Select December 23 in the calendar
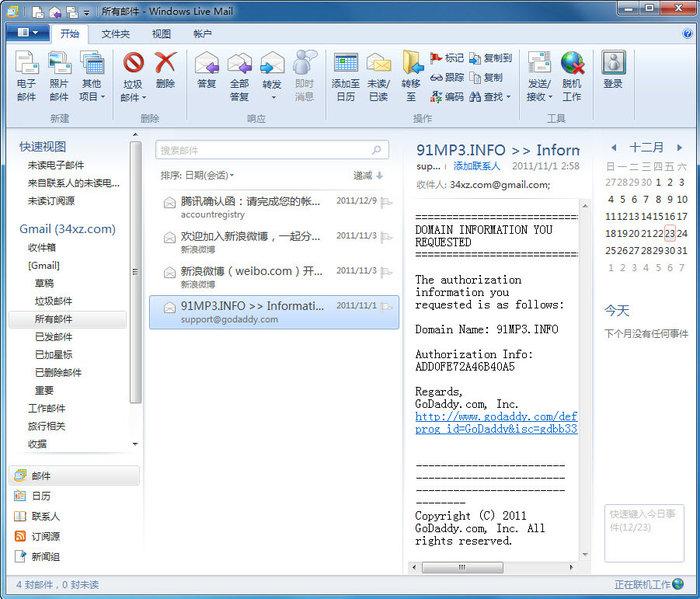This screenshot has height=599, width=700. pyautogui.click(x=669, y=233)
